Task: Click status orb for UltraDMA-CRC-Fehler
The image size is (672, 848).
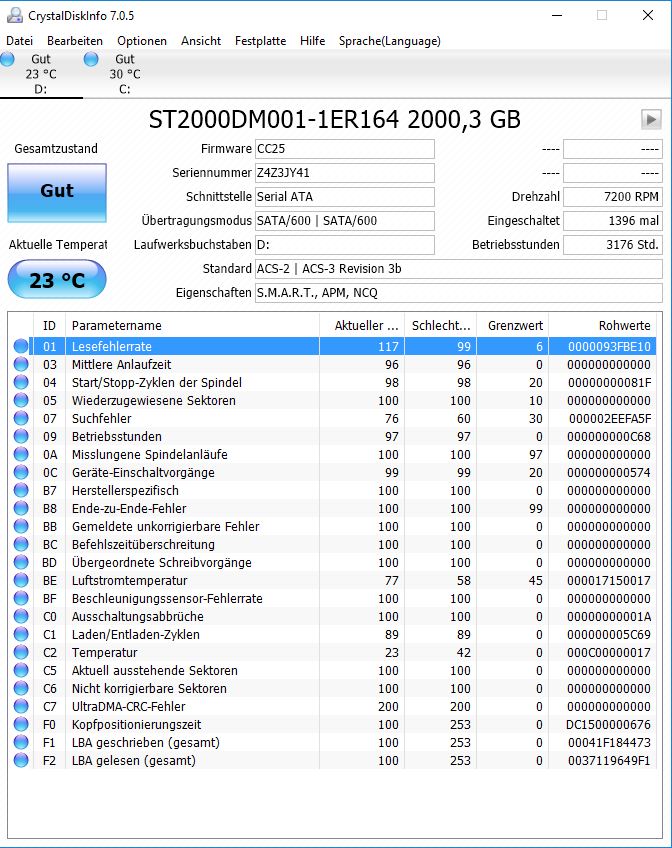Action: (21, 706)
